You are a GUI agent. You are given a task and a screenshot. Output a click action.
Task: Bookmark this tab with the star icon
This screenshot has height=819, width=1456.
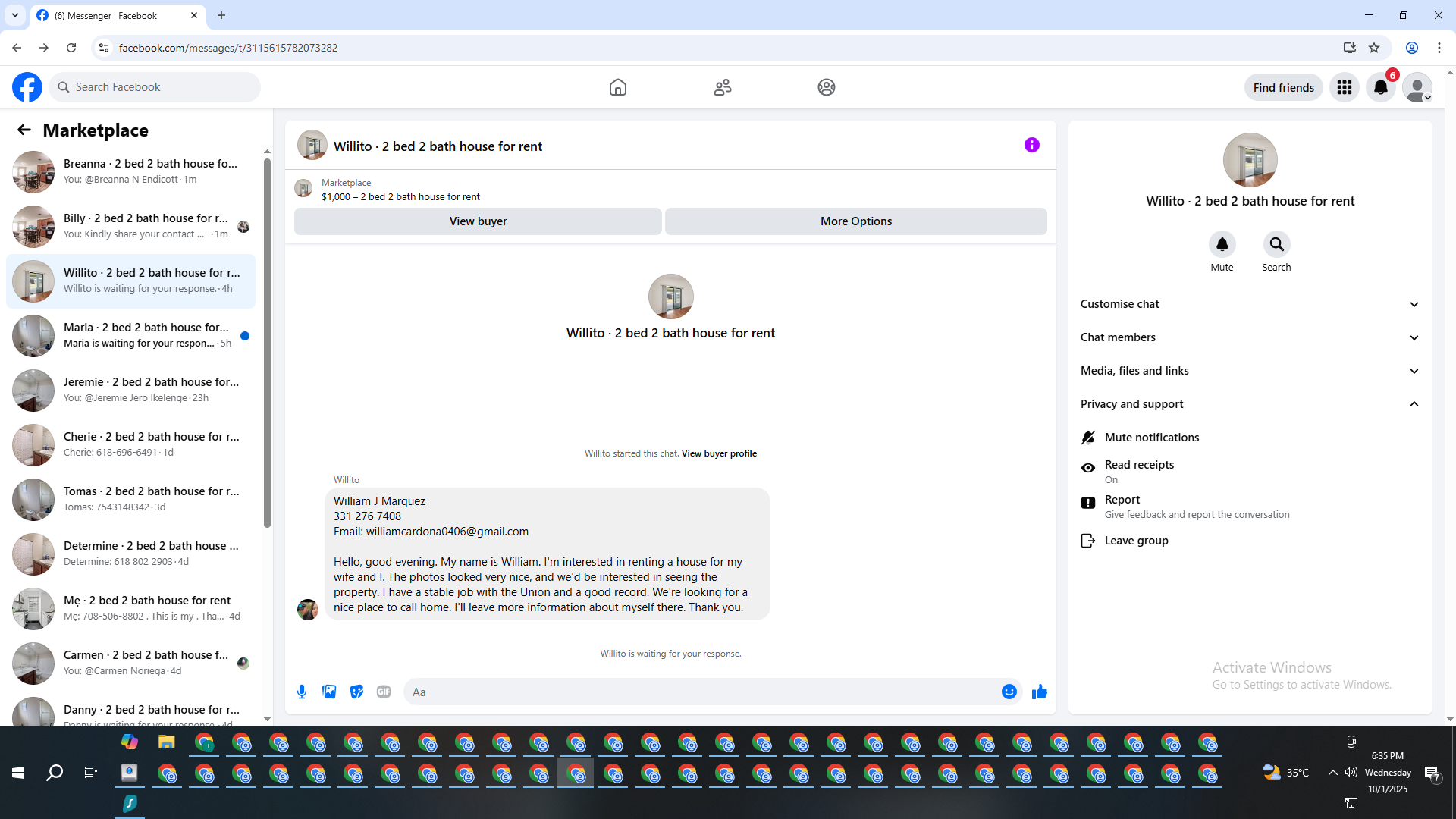[x=1374, y=48]
